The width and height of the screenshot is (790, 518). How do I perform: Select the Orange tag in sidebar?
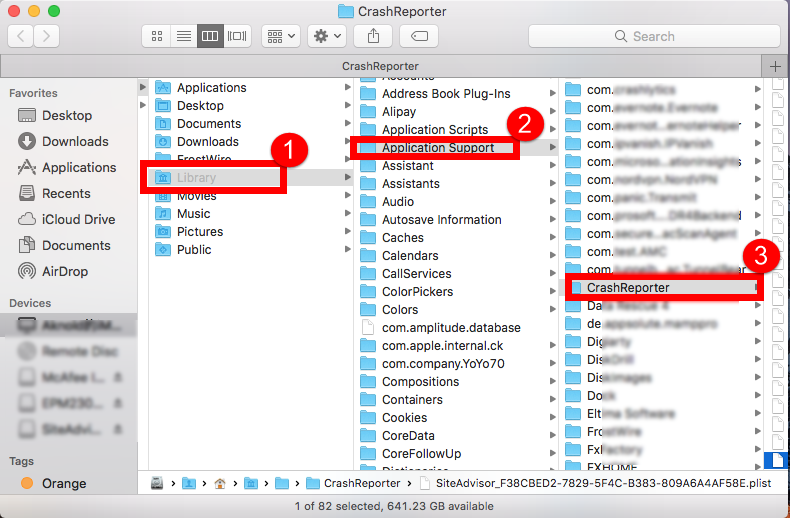click(63, 483)
